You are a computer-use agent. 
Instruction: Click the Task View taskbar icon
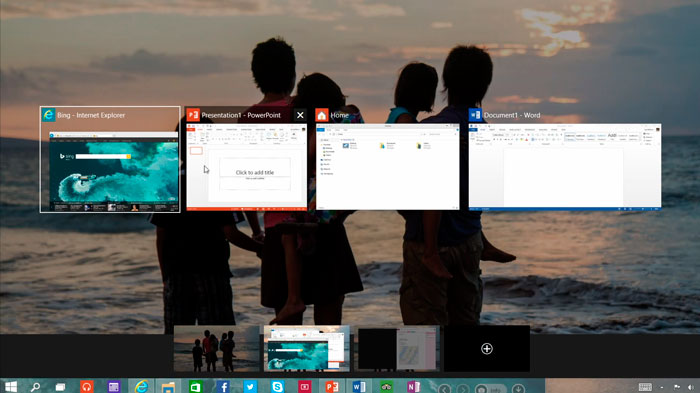60,387
